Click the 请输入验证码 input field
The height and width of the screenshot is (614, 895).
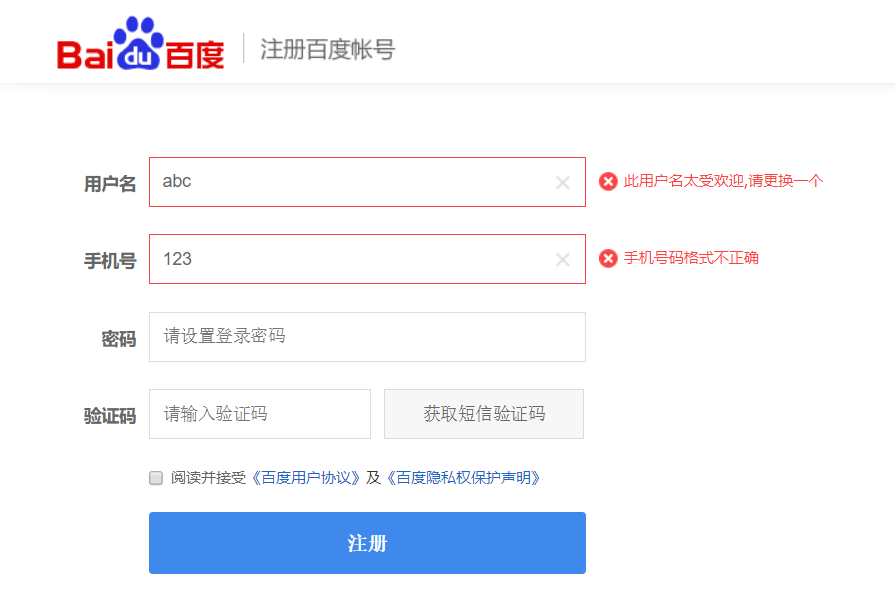tap(259, 414)
